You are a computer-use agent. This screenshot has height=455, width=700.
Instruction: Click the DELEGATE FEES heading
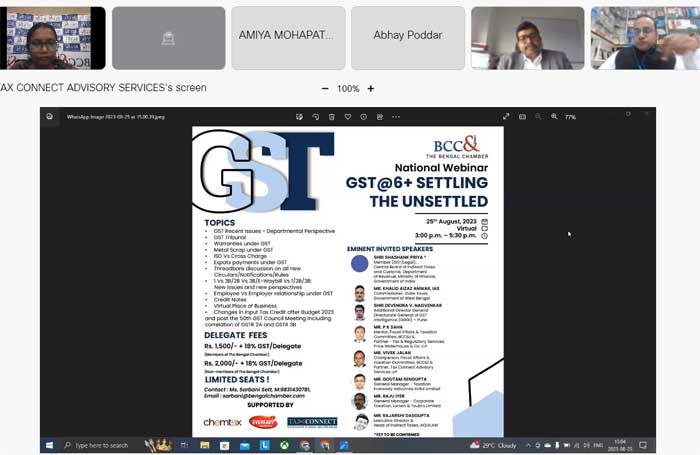[236, 335]
